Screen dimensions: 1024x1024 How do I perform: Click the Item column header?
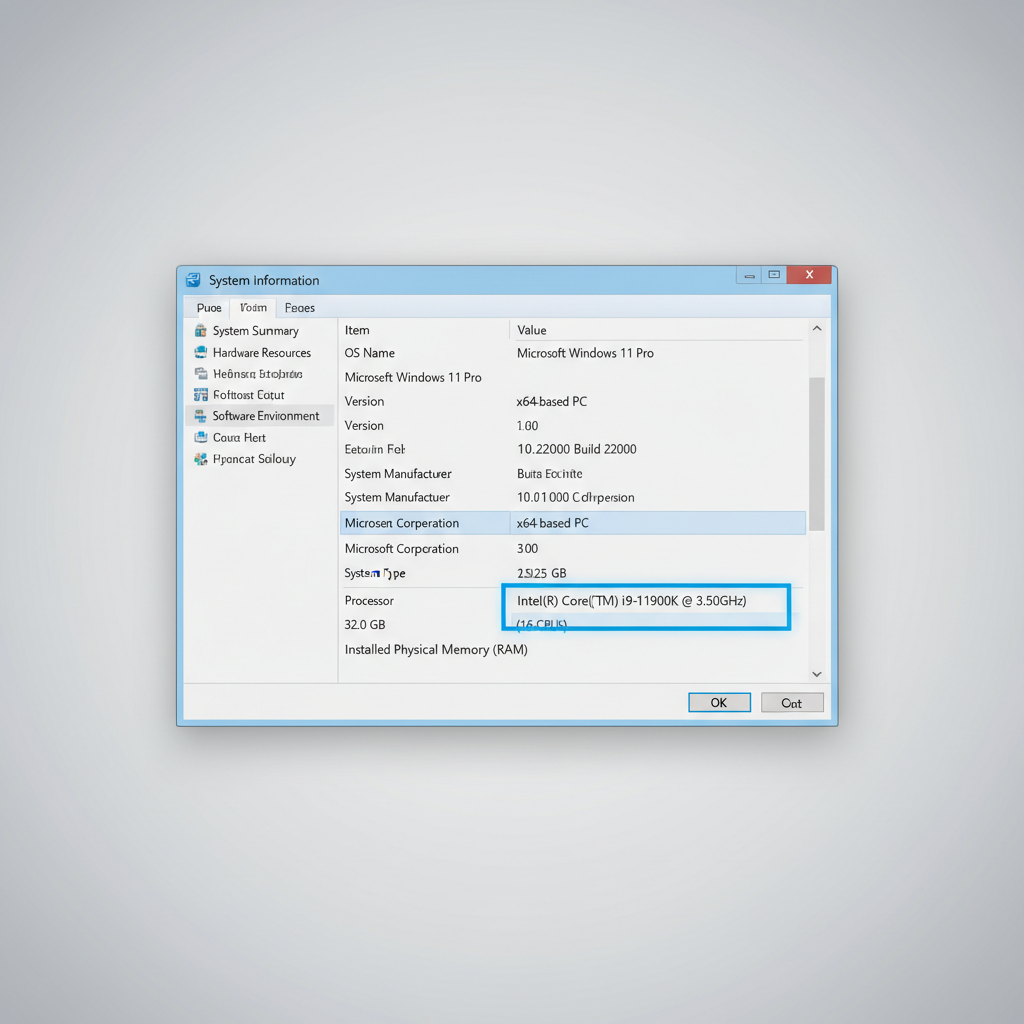pos(357,330)
